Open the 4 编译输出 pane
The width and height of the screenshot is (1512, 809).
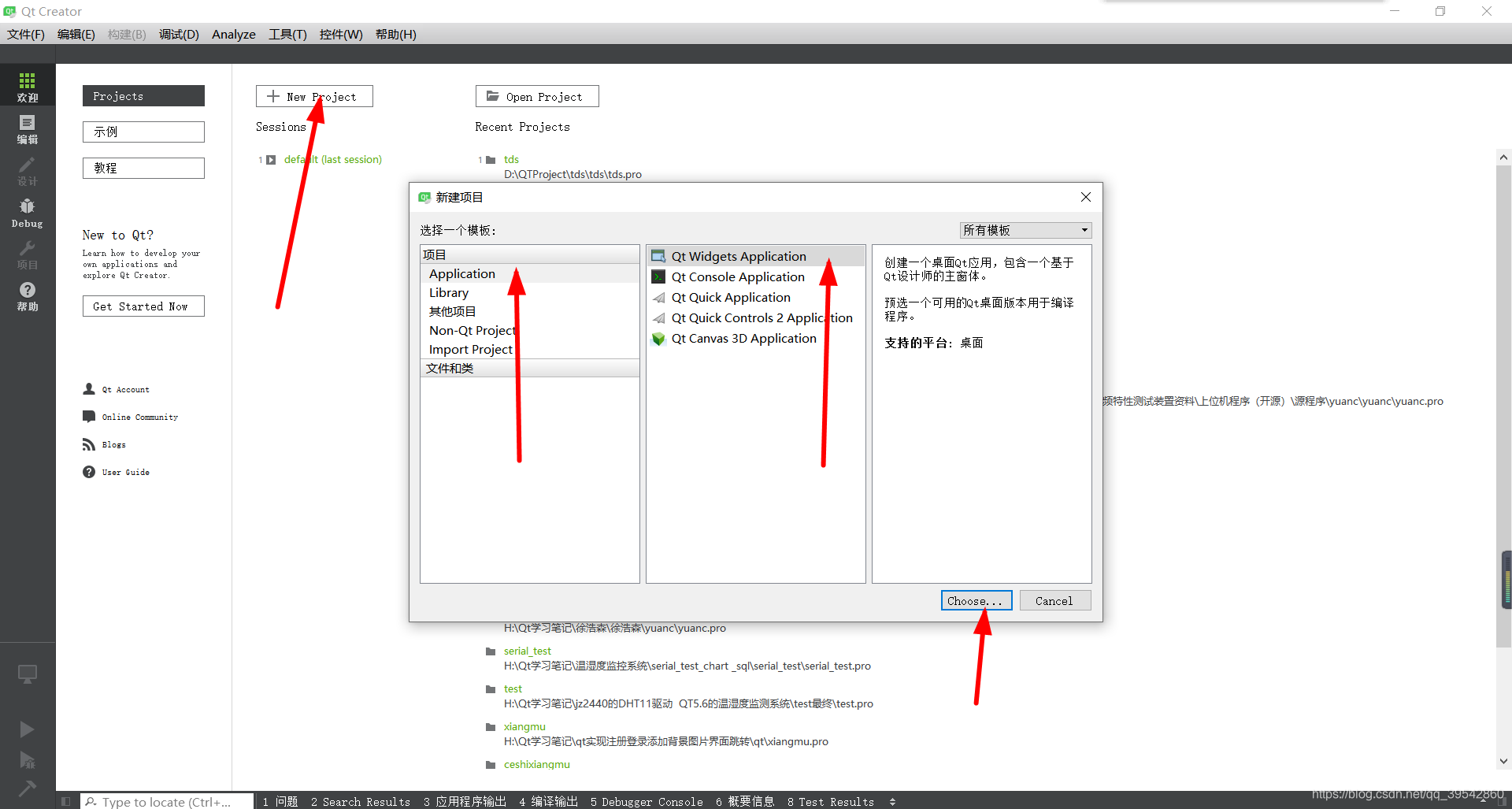click(548, 801)
